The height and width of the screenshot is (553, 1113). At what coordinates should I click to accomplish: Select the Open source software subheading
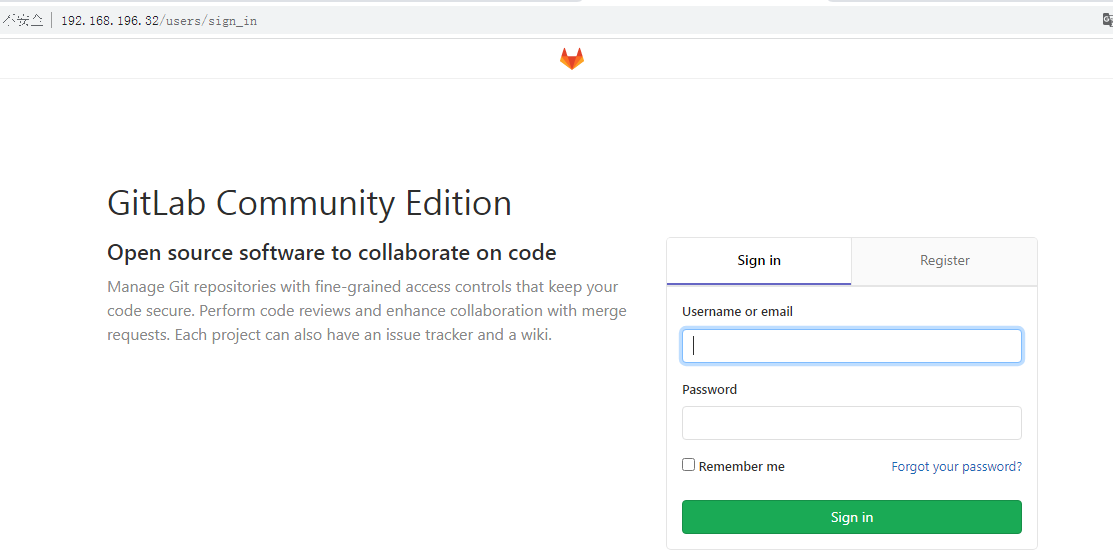coord(331,253)
